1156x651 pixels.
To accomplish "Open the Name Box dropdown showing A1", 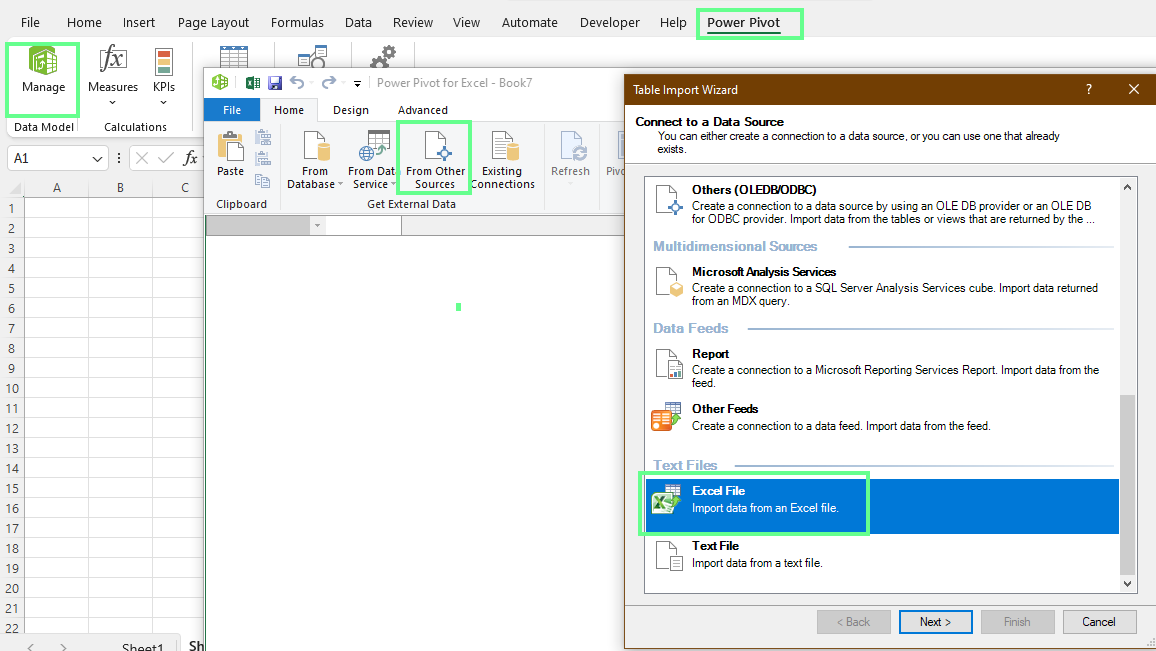I will (96, 157).
